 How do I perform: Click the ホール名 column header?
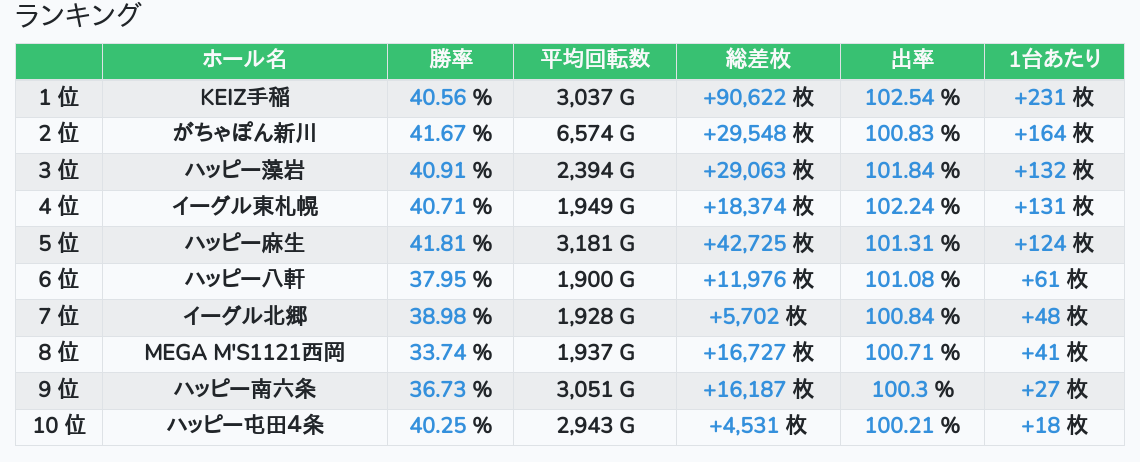pos(245,60)
